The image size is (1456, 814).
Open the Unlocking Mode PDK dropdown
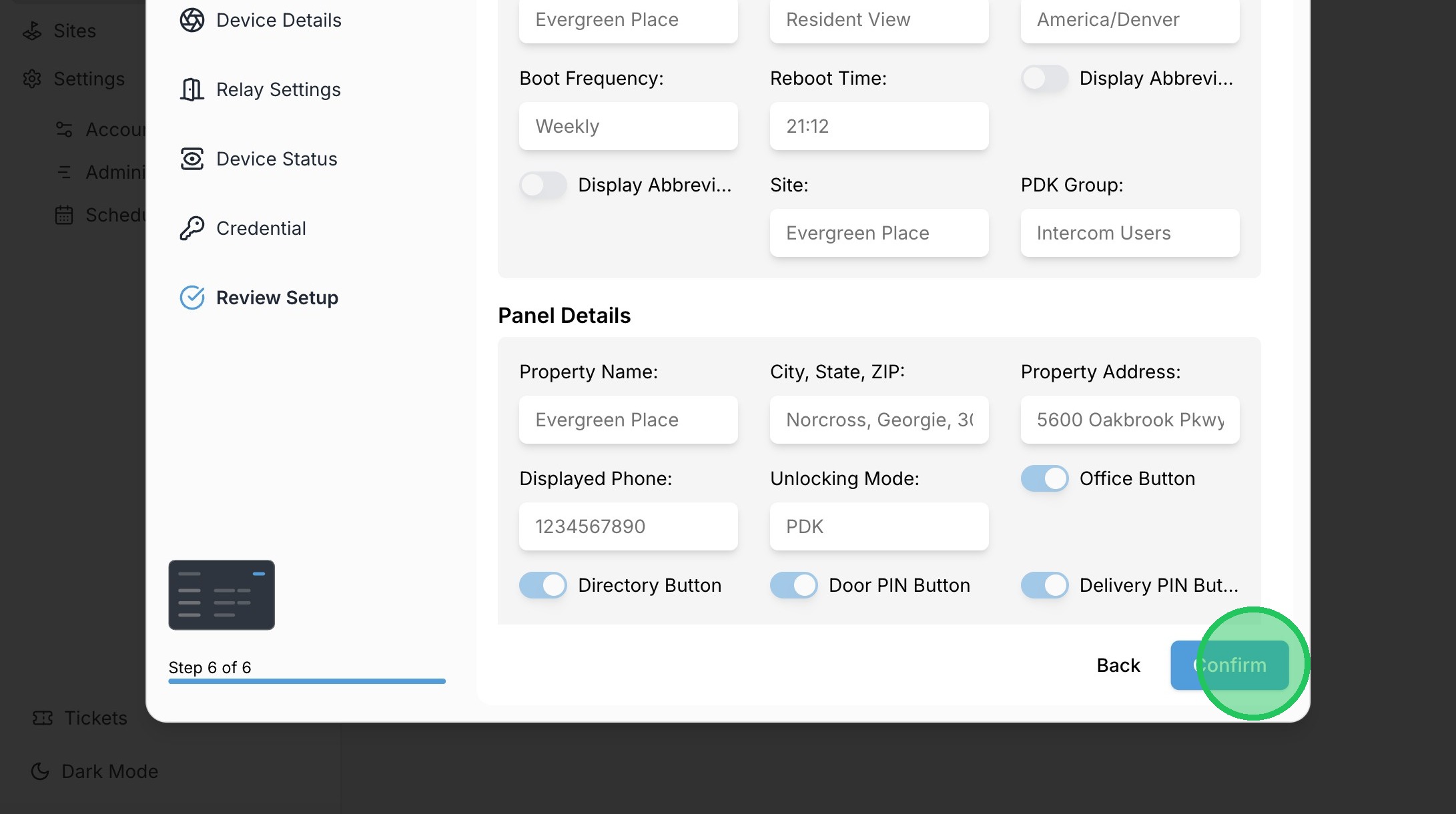click(879, 526)
